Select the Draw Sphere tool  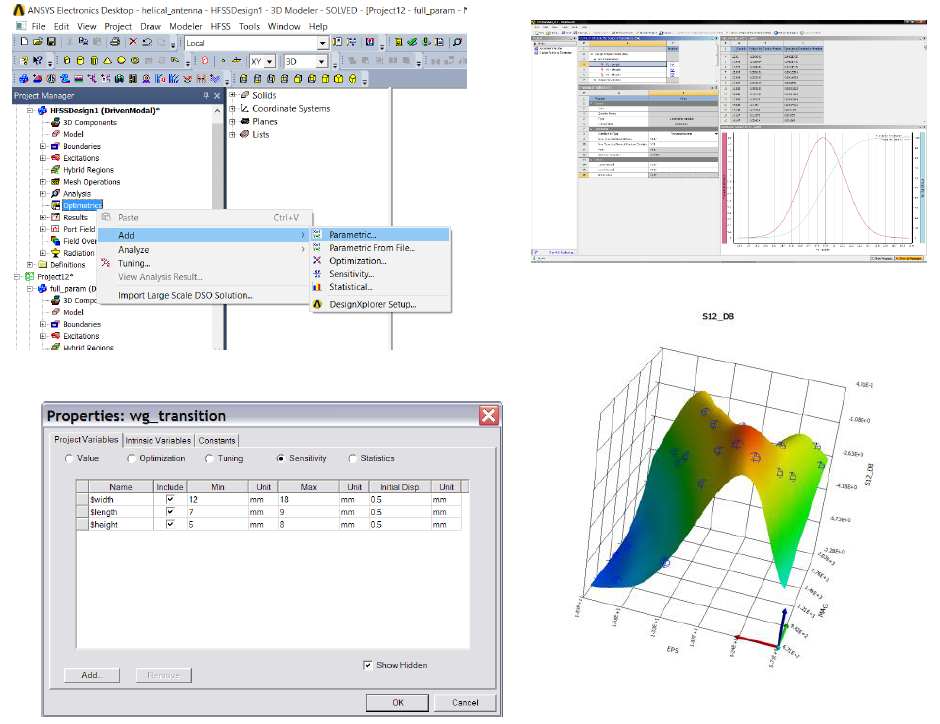pyautogui.click(x=121, y=61)
